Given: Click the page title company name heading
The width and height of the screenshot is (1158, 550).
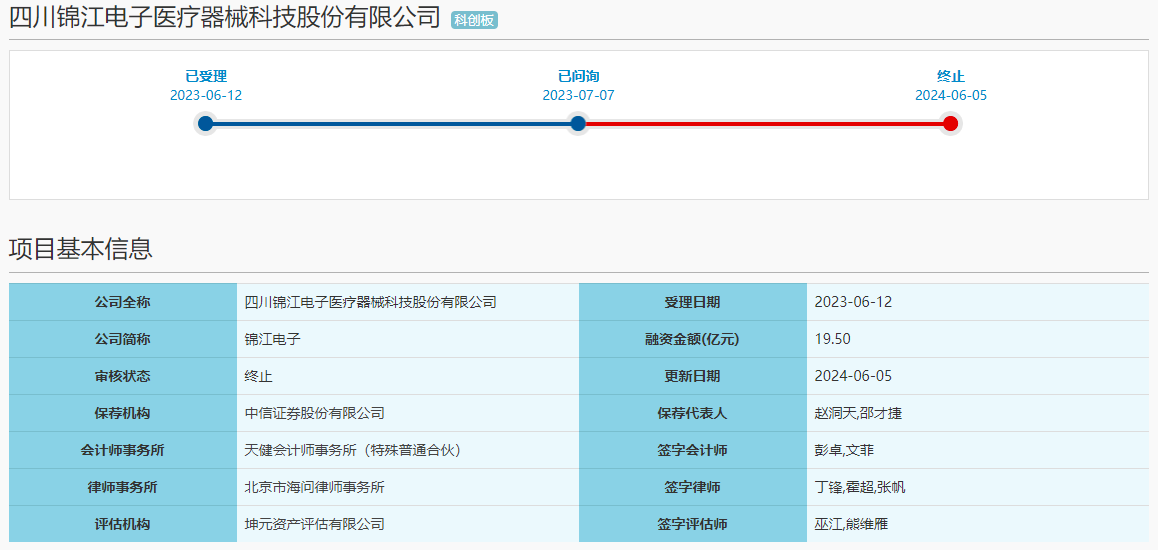Looking at the screenshot, I should 225,17.
